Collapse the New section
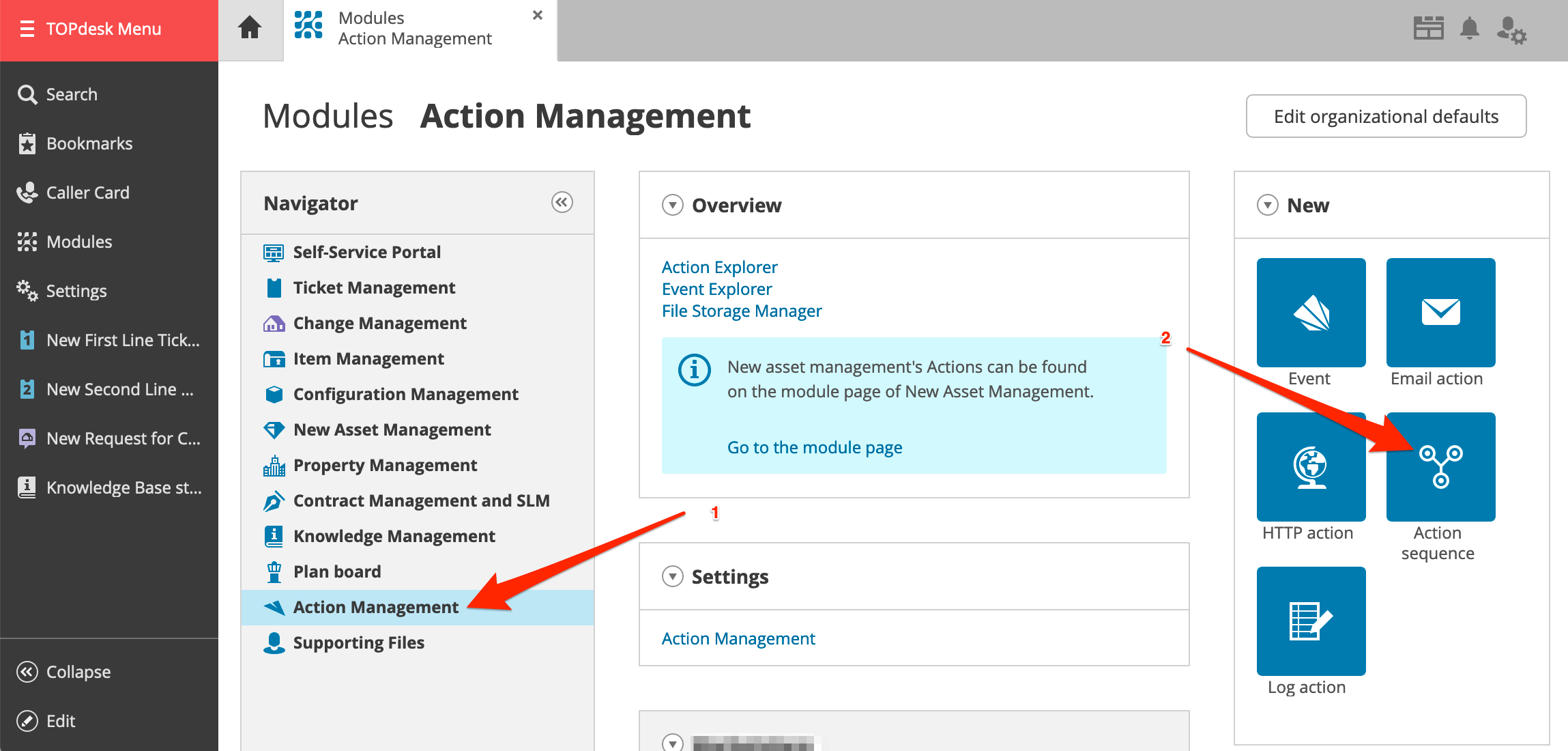This screenshot has height=751, width=1568. point(1268,205)
